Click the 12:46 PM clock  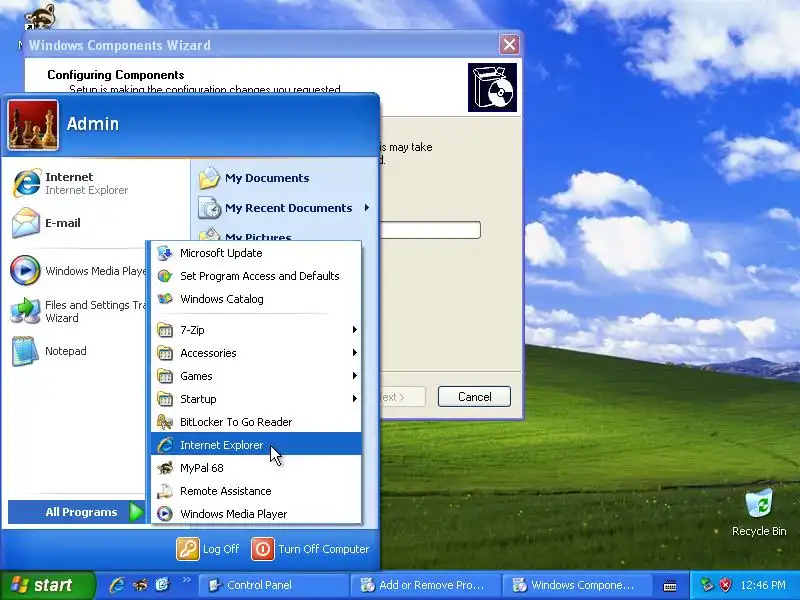(x=763, y=585)
